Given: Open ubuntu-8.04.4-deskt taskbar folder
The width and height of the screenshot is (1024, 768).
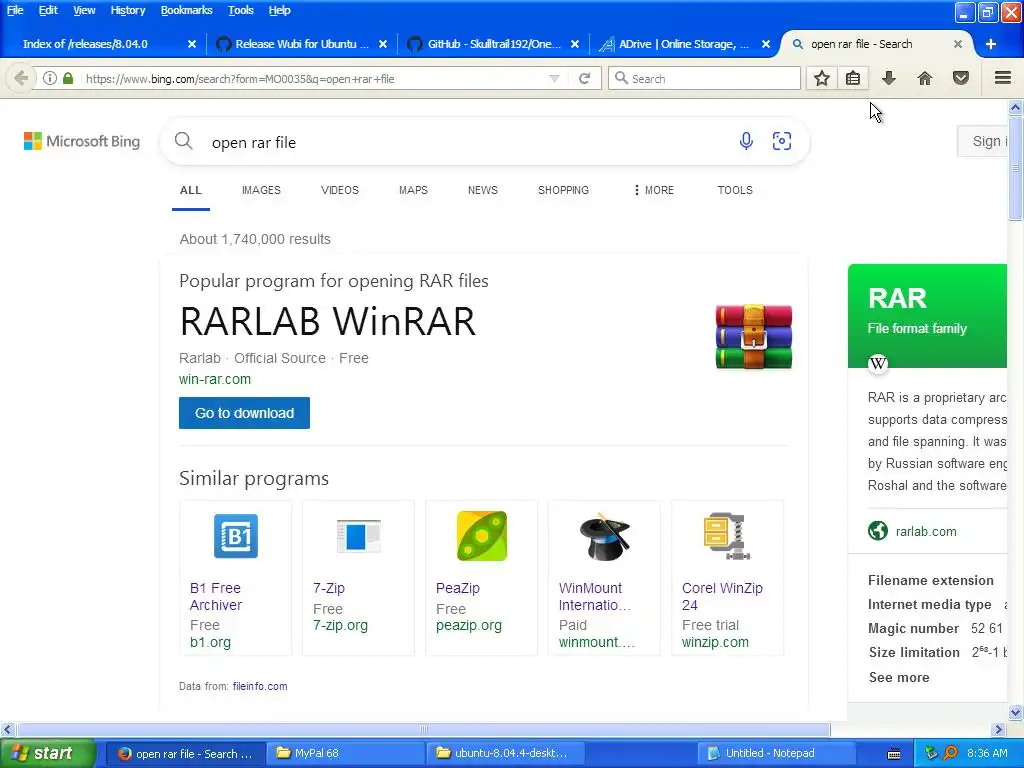Looking at the screenshot, I should 504,753.
